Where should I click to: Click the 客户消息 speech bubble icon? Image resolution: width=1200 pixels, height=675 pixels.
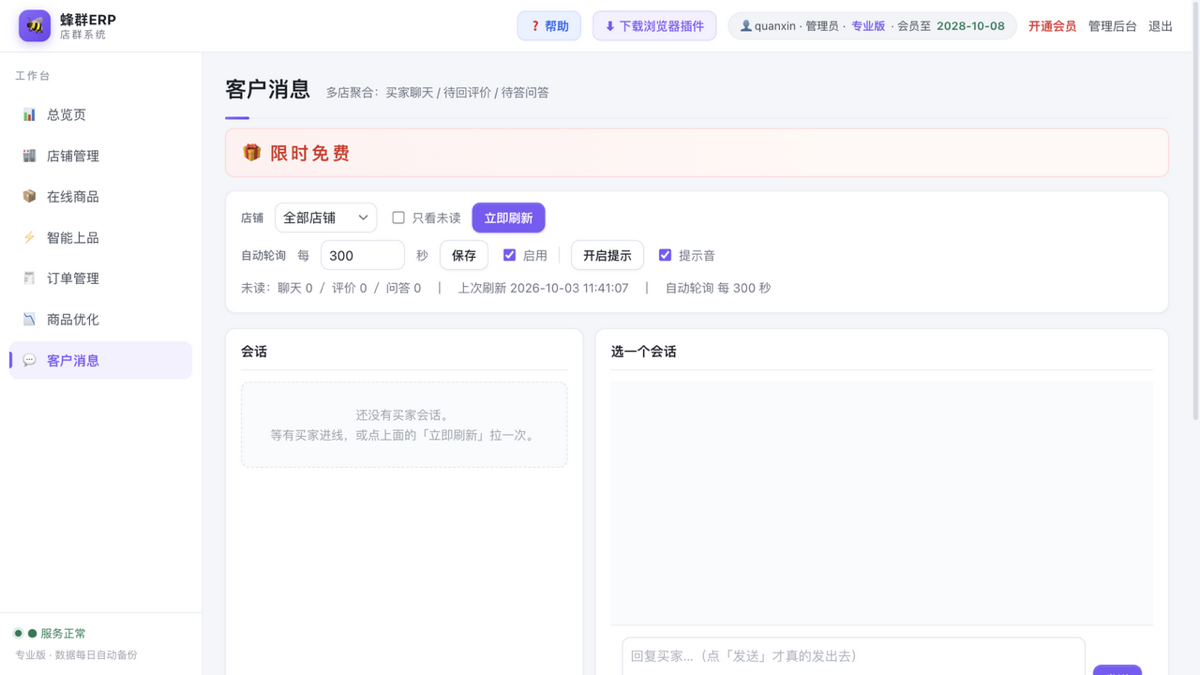tap(29, 360)
